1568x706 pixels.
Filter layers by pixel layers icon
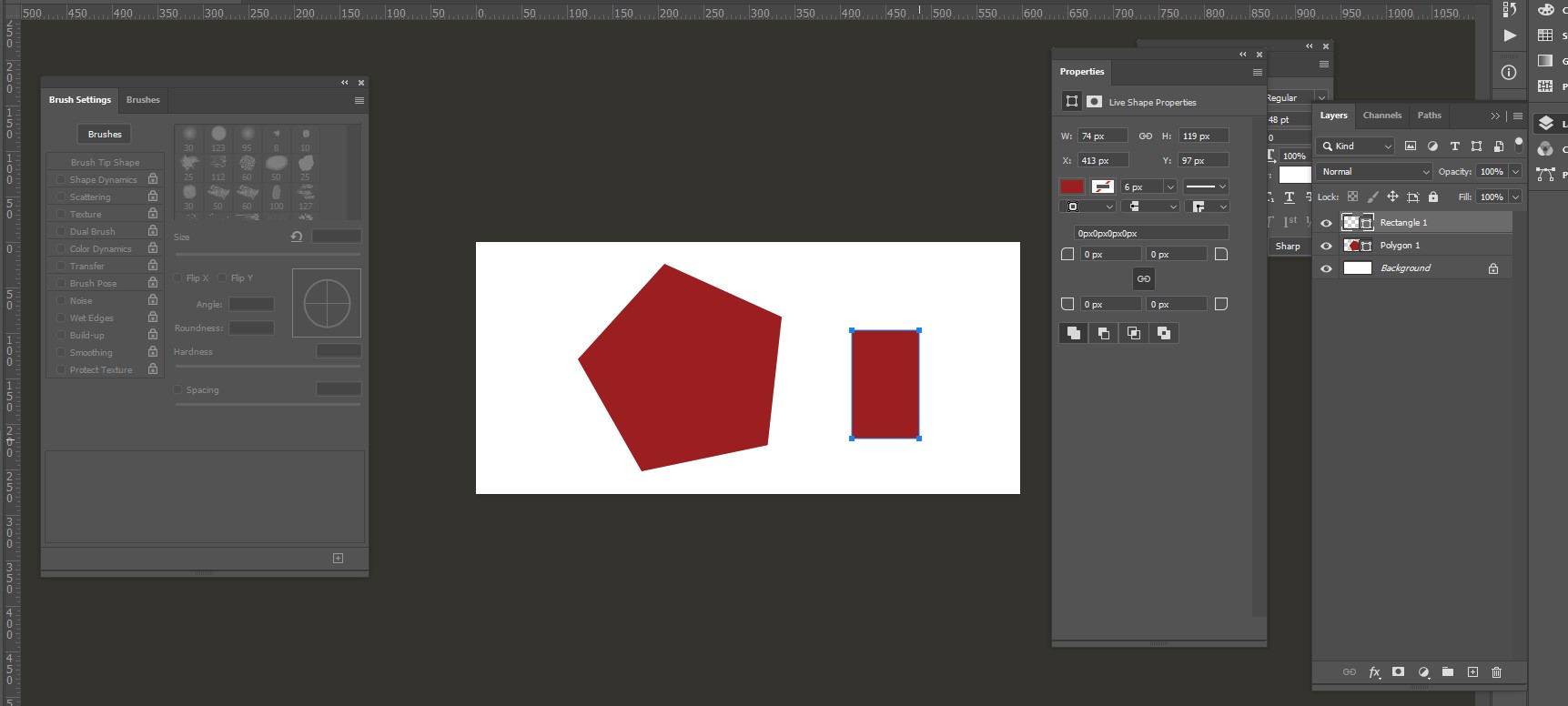click(1411, 146)
